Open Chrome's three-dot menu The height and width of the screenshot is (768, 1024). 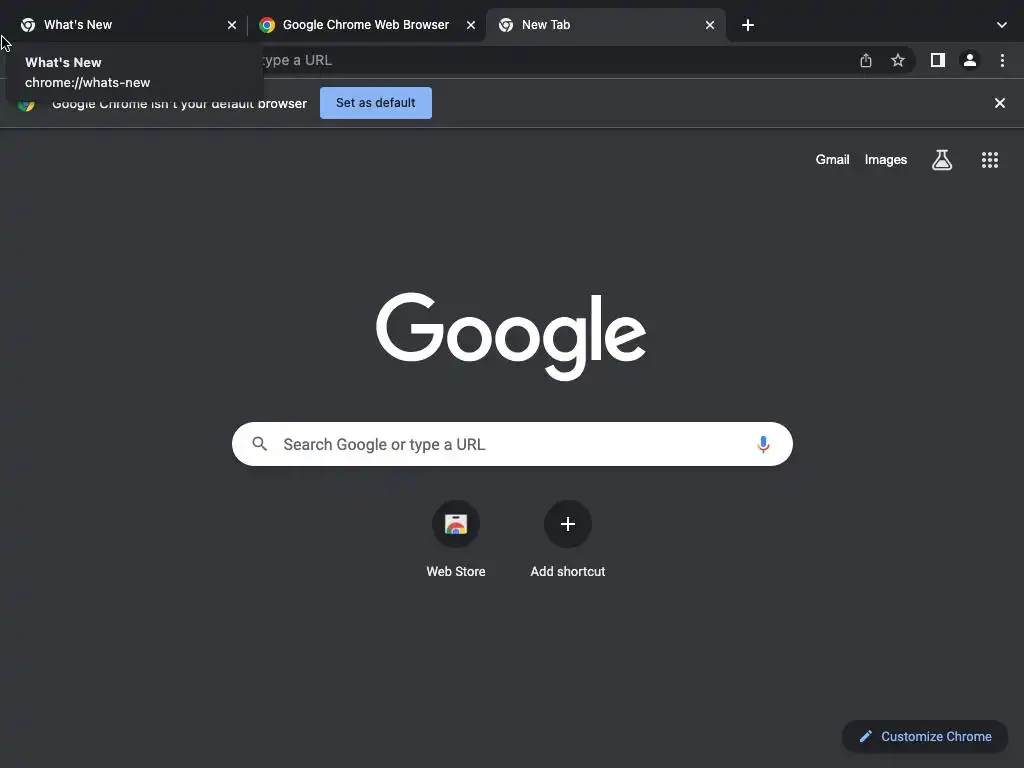[1002, 60]
